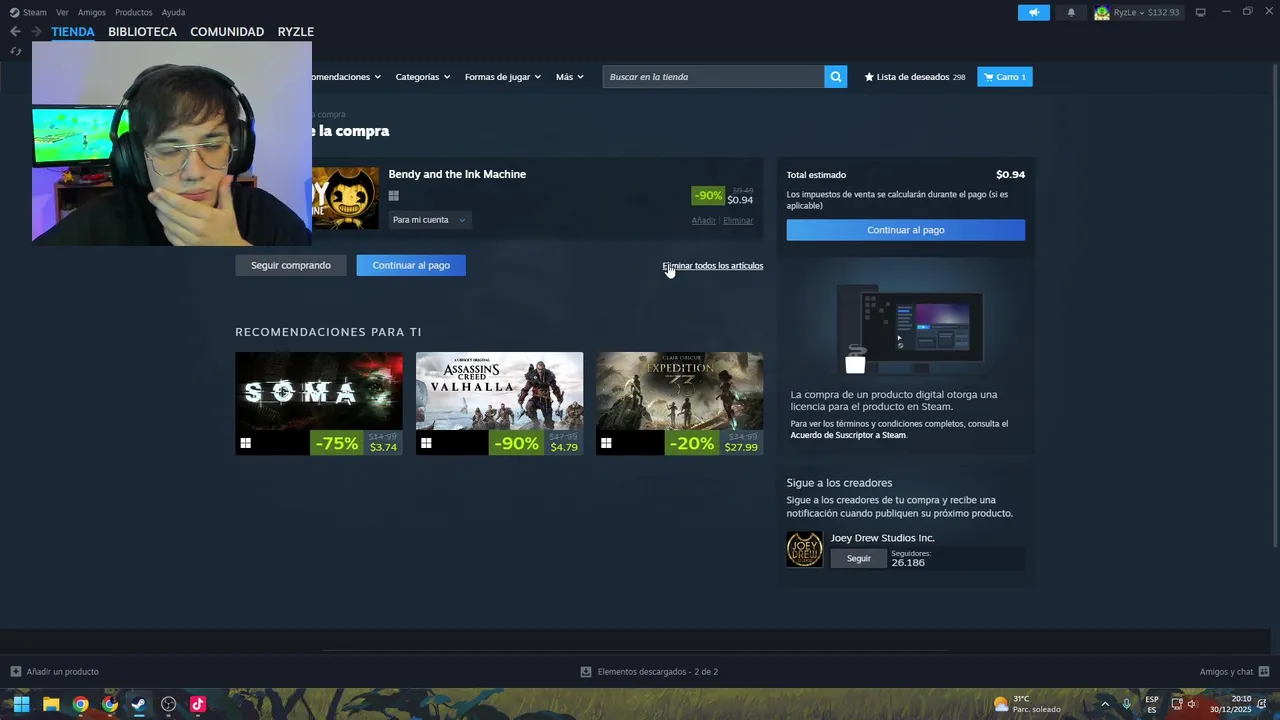The image size is (1280, 720).
Task: Click the plus icon beside Añadir un producto
Action: [15, 671]
